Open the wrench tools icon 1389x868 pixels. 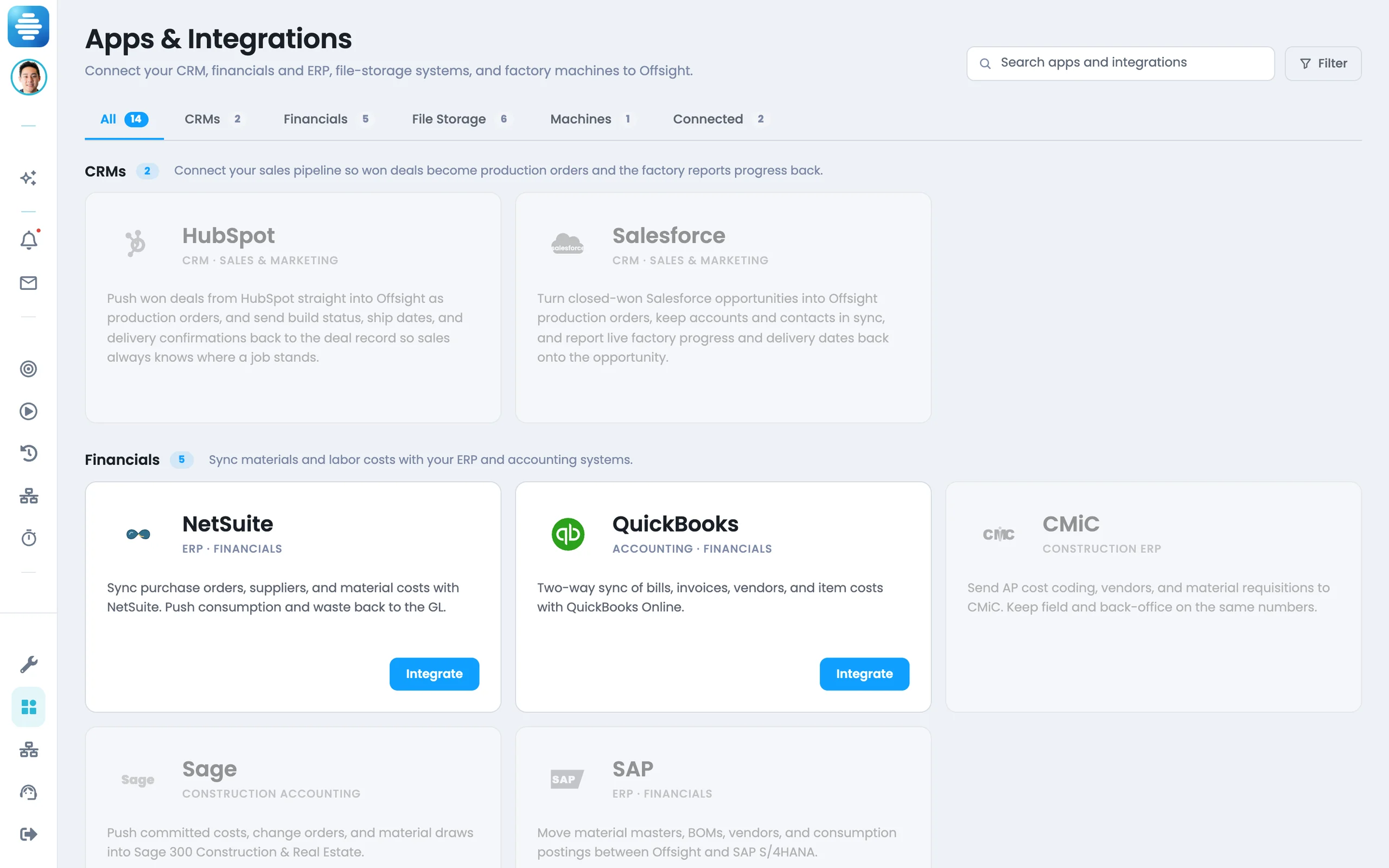28,664
